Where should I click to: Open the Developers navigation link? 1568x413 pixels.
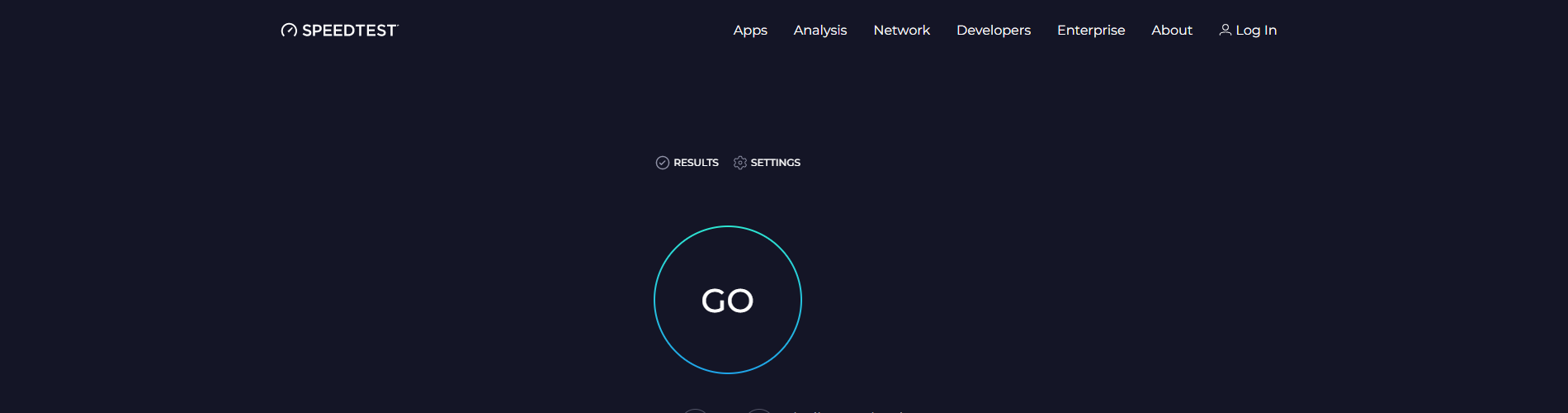coord(994,31)
